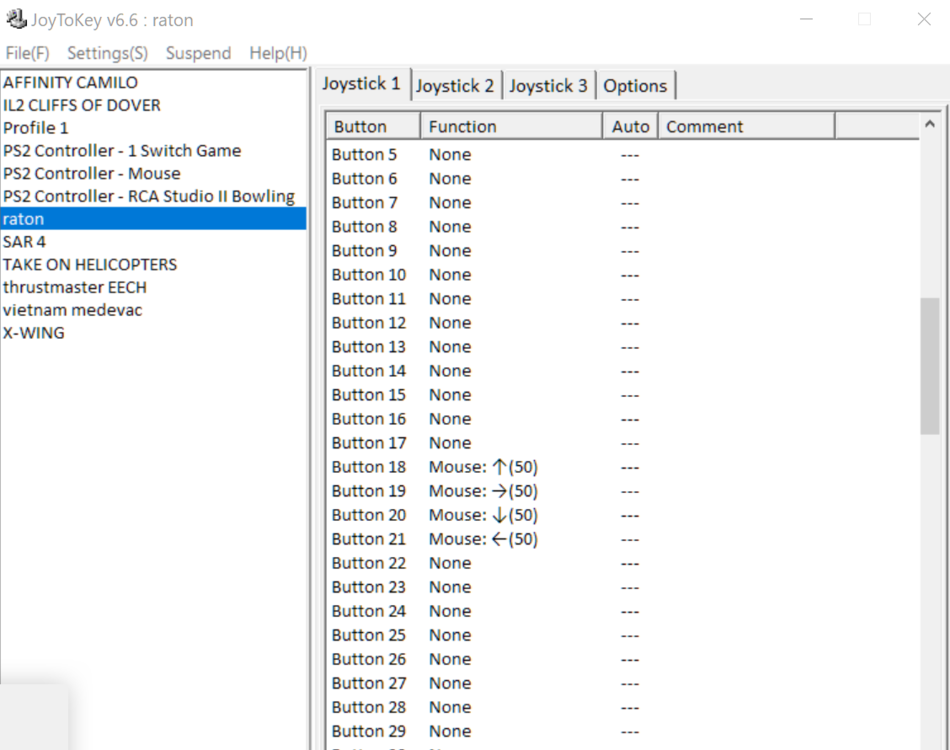Select the SAR 4 profile
The image size is (950, 750).
pos(154,242)
